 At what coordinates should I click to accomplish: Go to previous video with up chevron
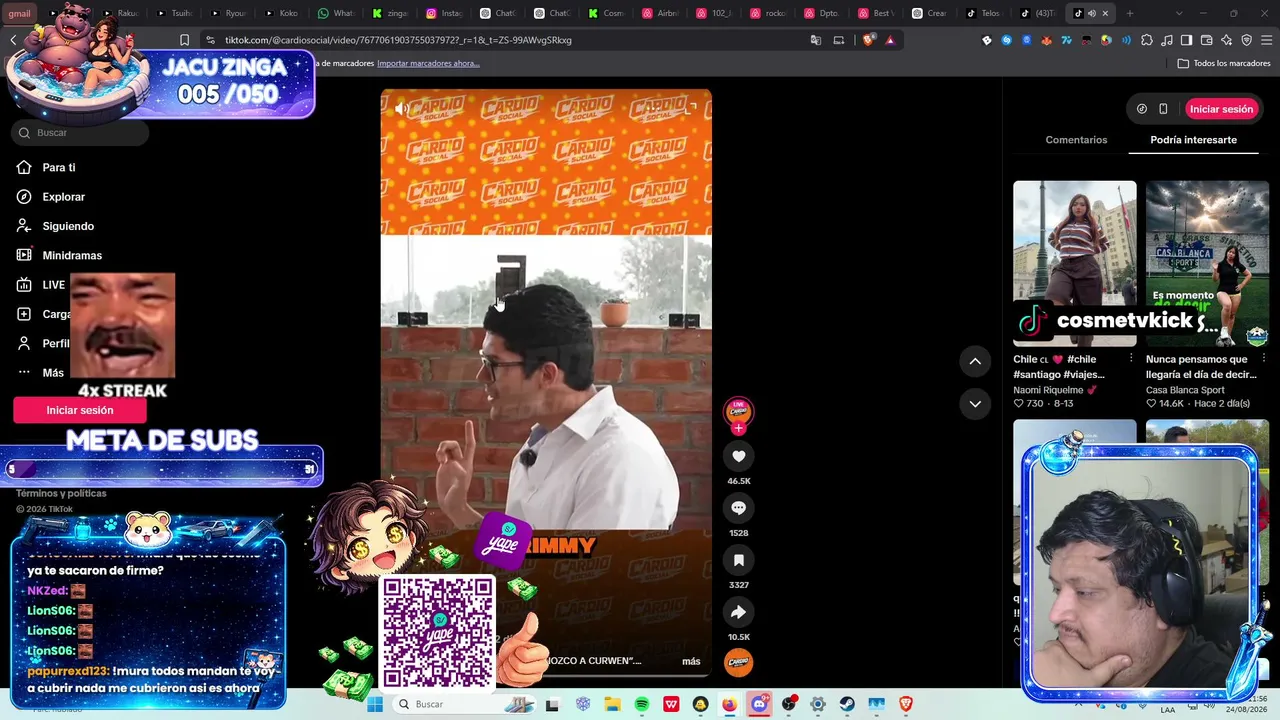click(x=975, y=361)
